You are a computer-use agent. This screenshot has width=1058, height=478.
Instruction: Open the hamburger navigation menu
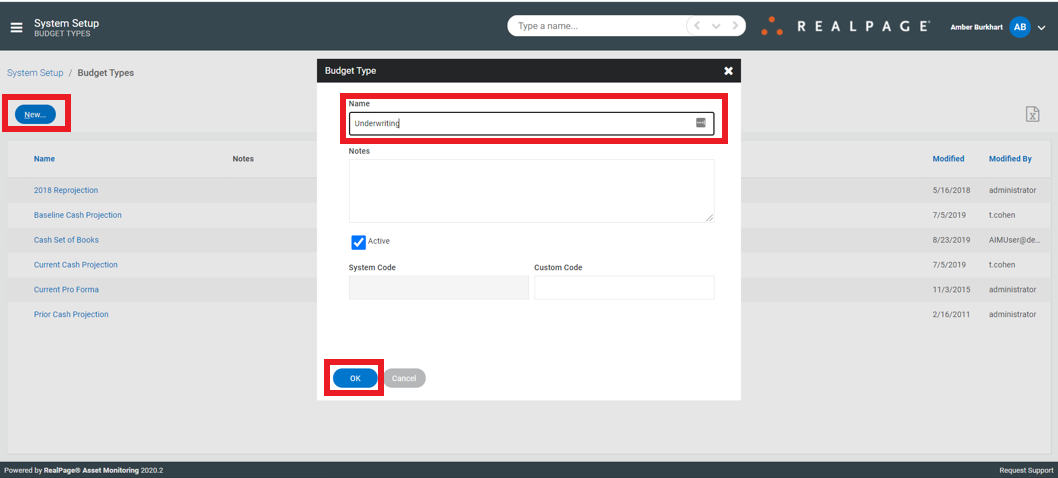16,28
